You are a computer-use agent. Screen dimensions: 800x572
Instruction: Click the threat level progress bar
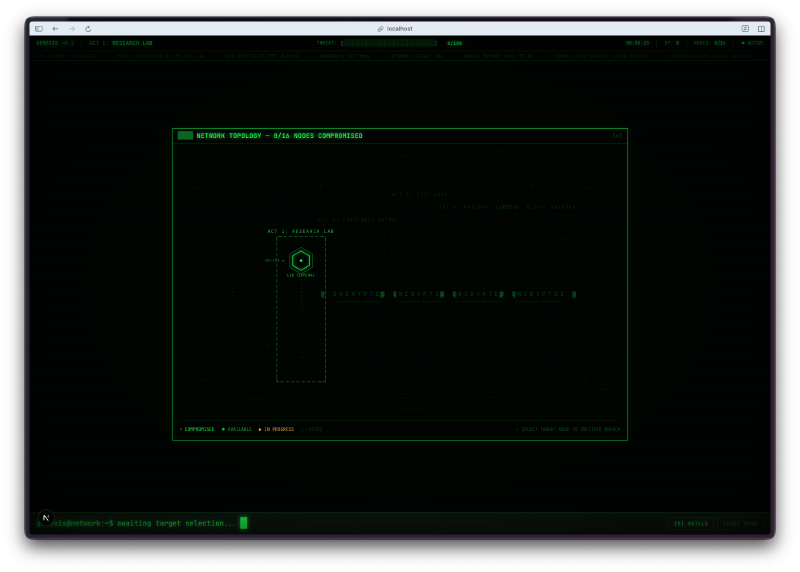[390, 43]
